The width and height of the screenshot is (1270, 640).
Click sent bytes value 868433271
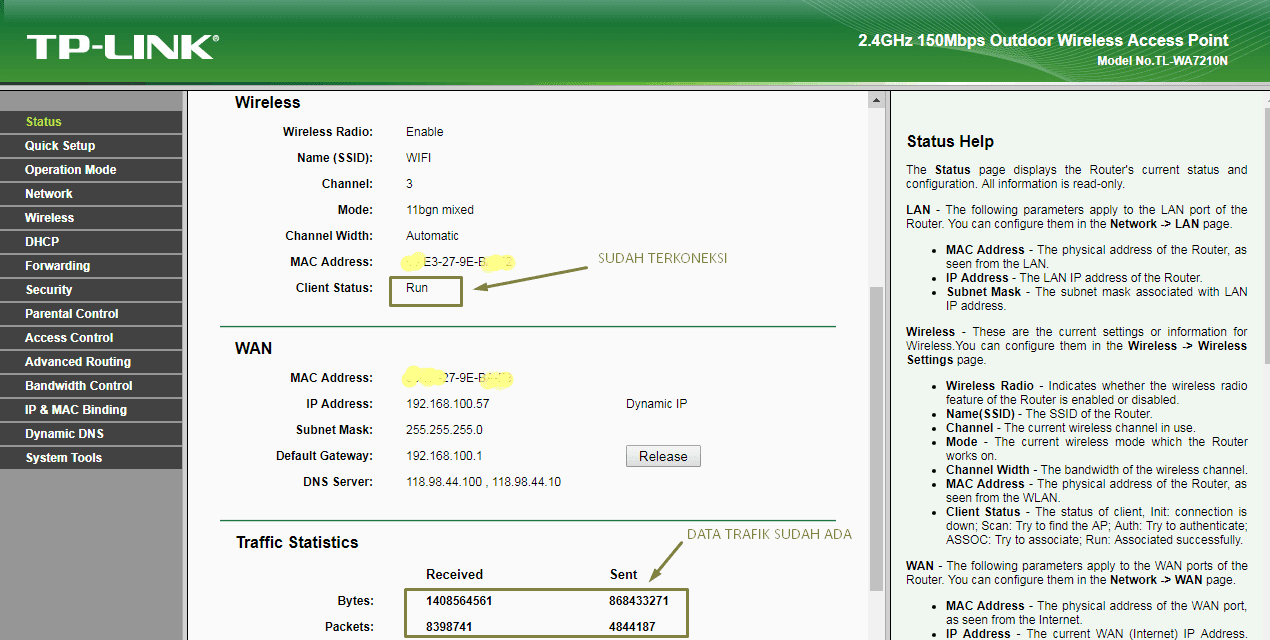point(638,601)
